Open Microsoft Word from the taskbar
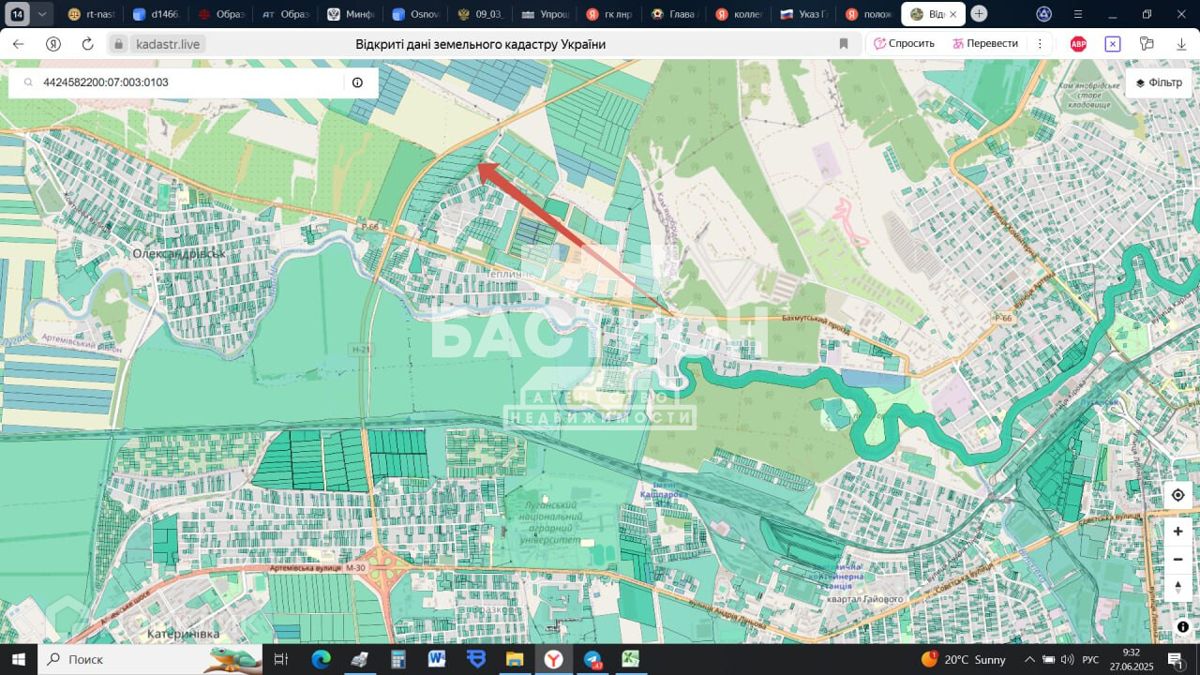Screen dimensions: 1200x675 pyautogui.click(x=436, y=660)
